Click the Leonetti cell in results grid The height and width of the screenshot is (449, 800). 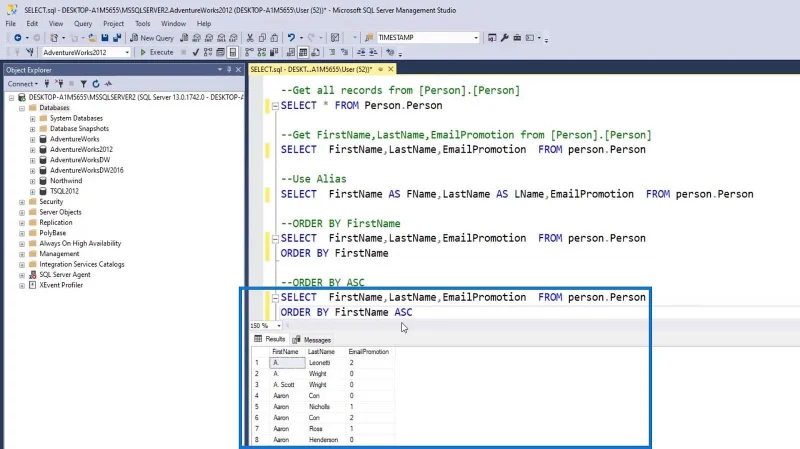tap(325, 363)
